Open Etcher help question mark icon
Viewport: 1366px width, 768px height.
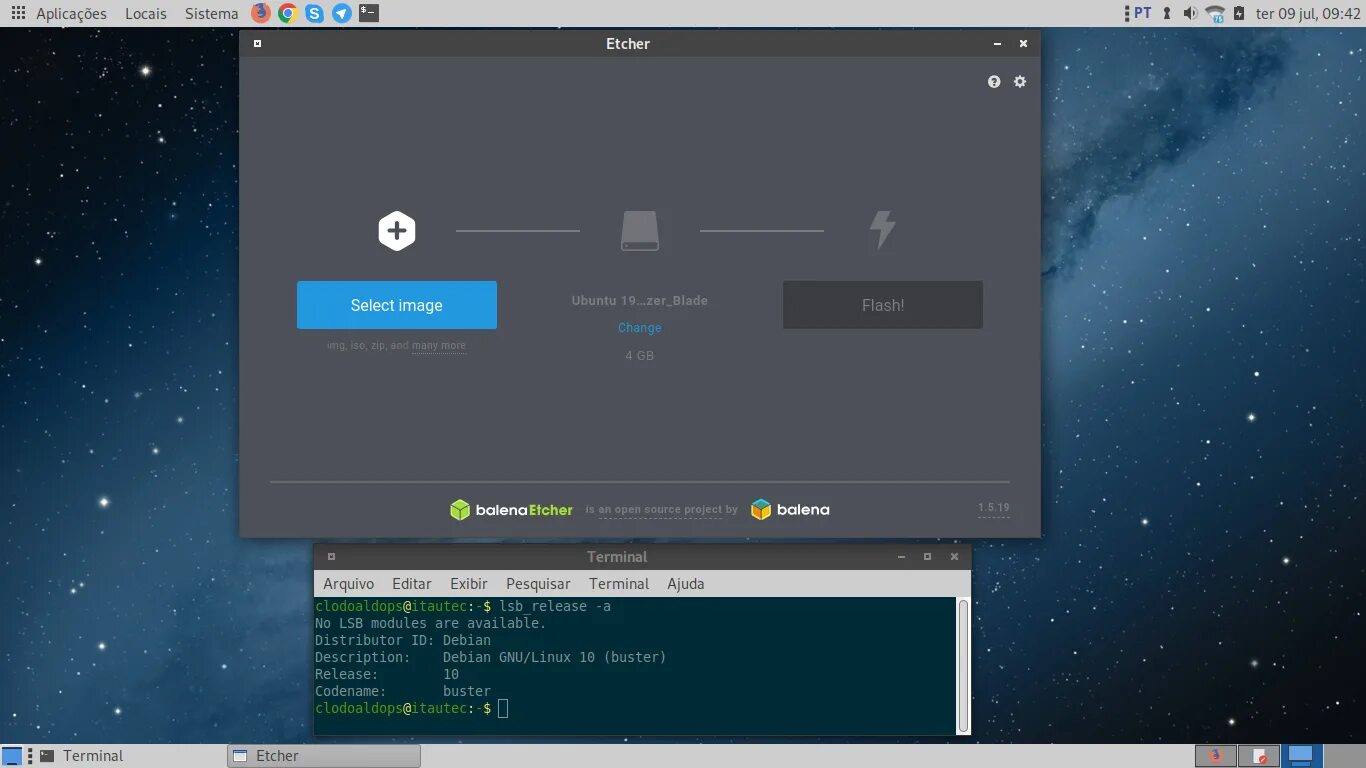coord(994,82)
